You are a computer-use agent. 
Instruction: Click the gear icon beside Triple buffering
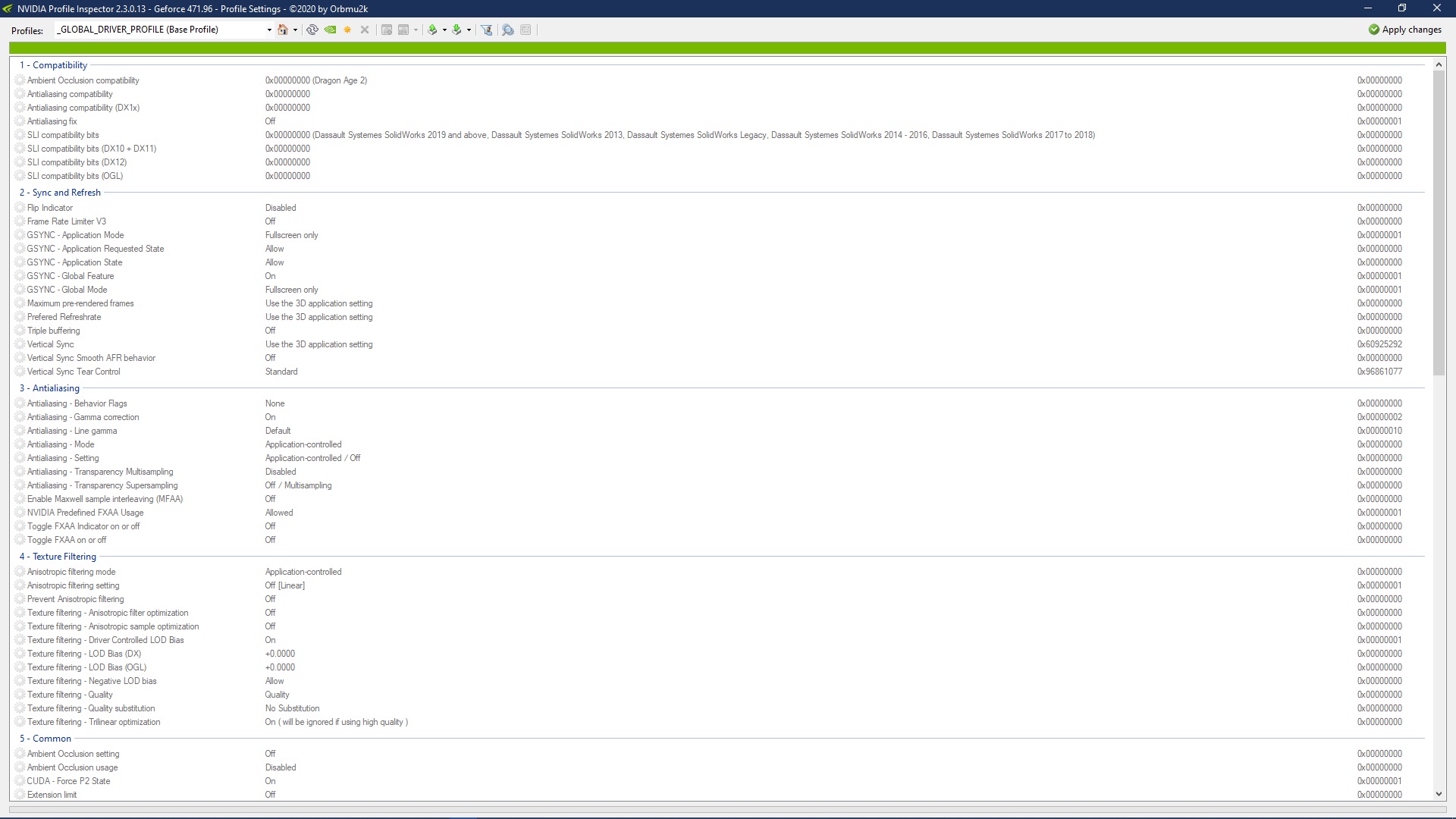tap(20, 331)
